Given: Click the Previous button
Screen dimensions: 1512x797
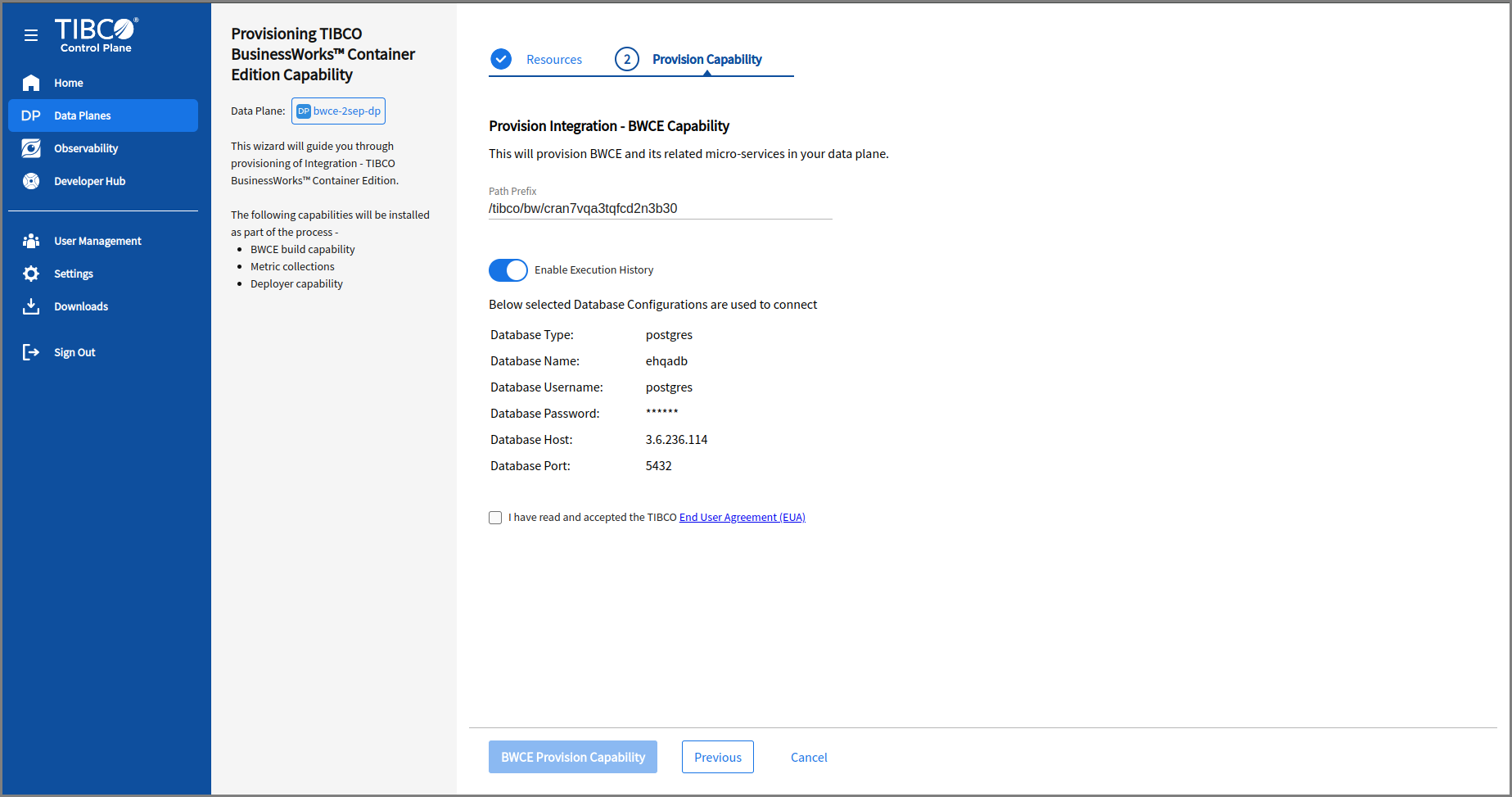Looking at the screenshot, I should (718, 757).
